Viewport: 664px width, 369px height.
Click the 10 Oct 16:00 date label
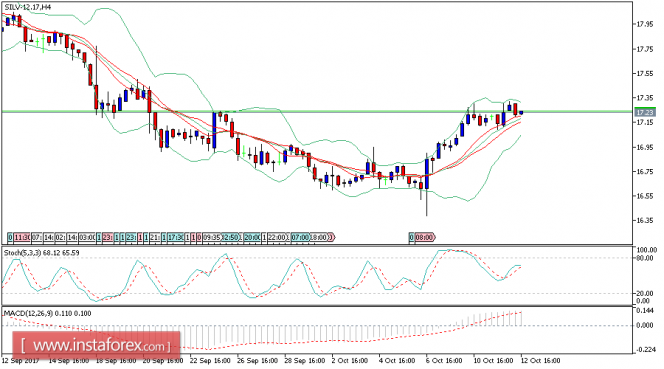point(494,361)
